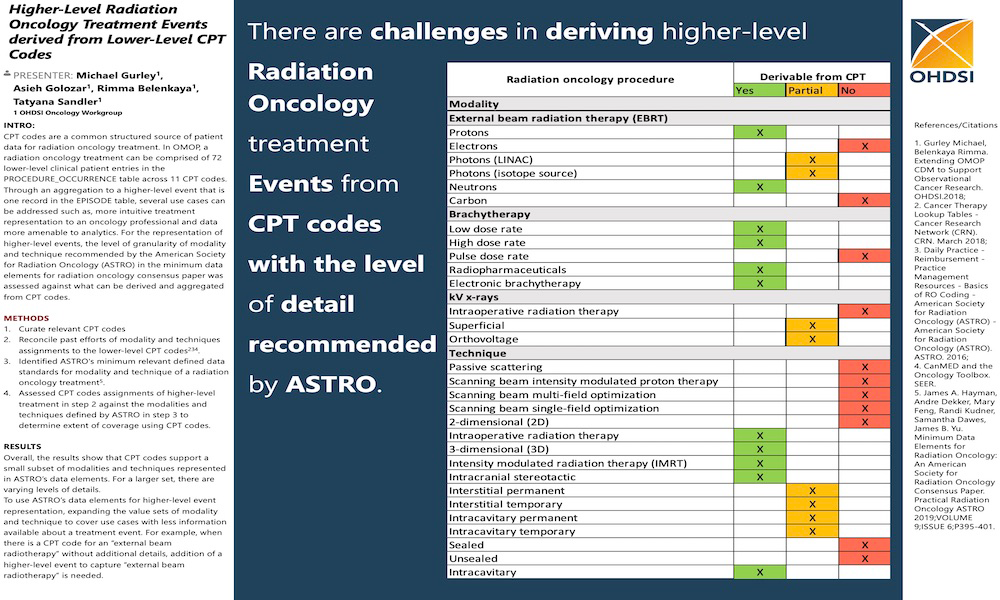Select the Technique section header row
Viewport: 1000px width, 600px height.
point(667,353)
